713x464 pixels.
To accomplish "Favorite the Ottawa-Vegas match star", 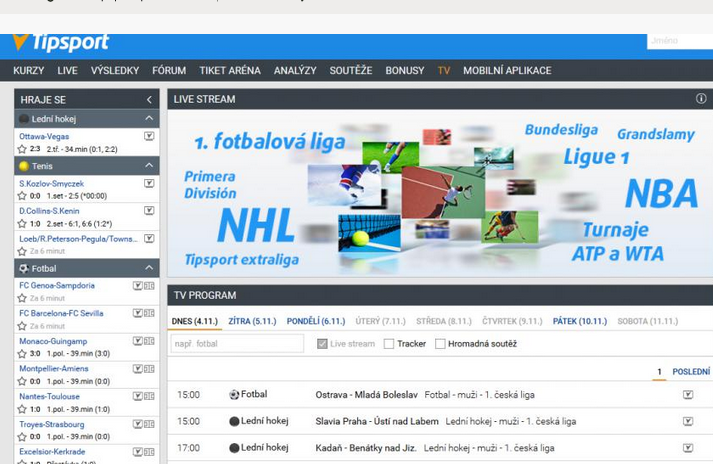I will tap(22, 149).
